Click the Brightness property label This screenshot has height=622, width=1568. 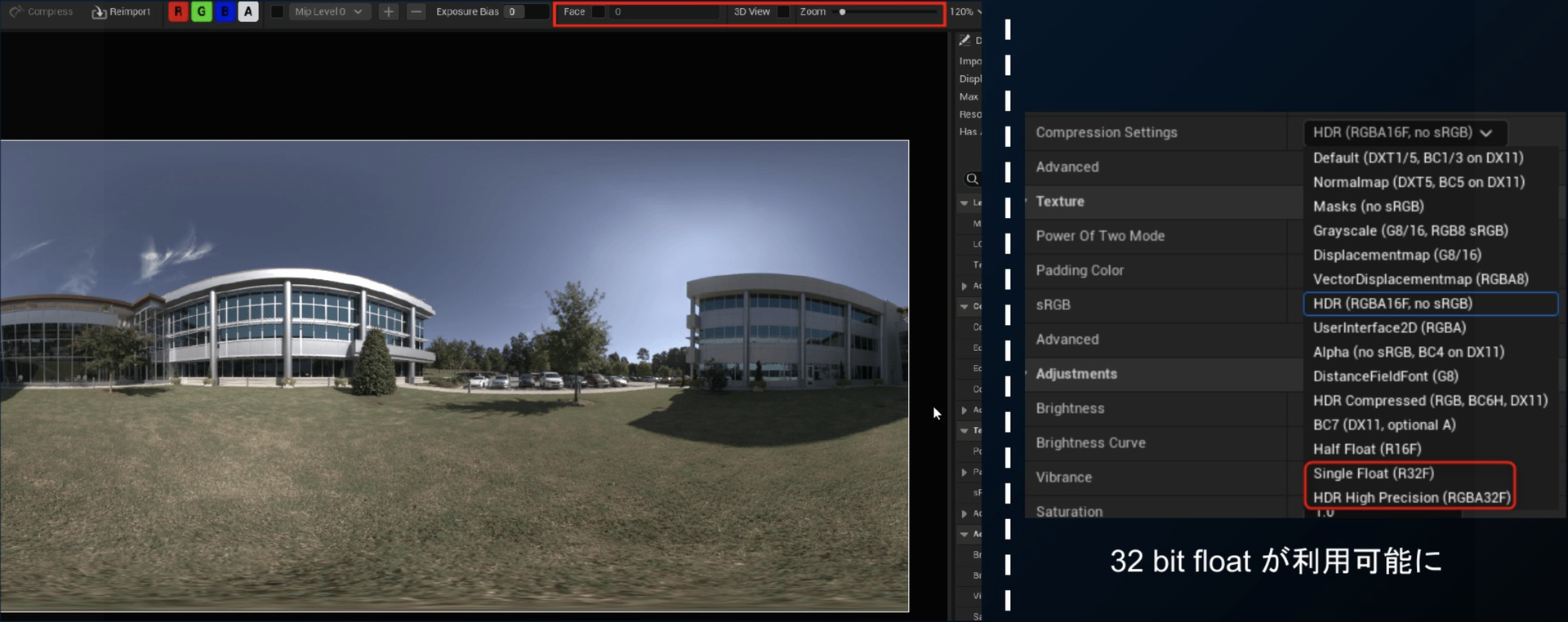(1070, 408)
